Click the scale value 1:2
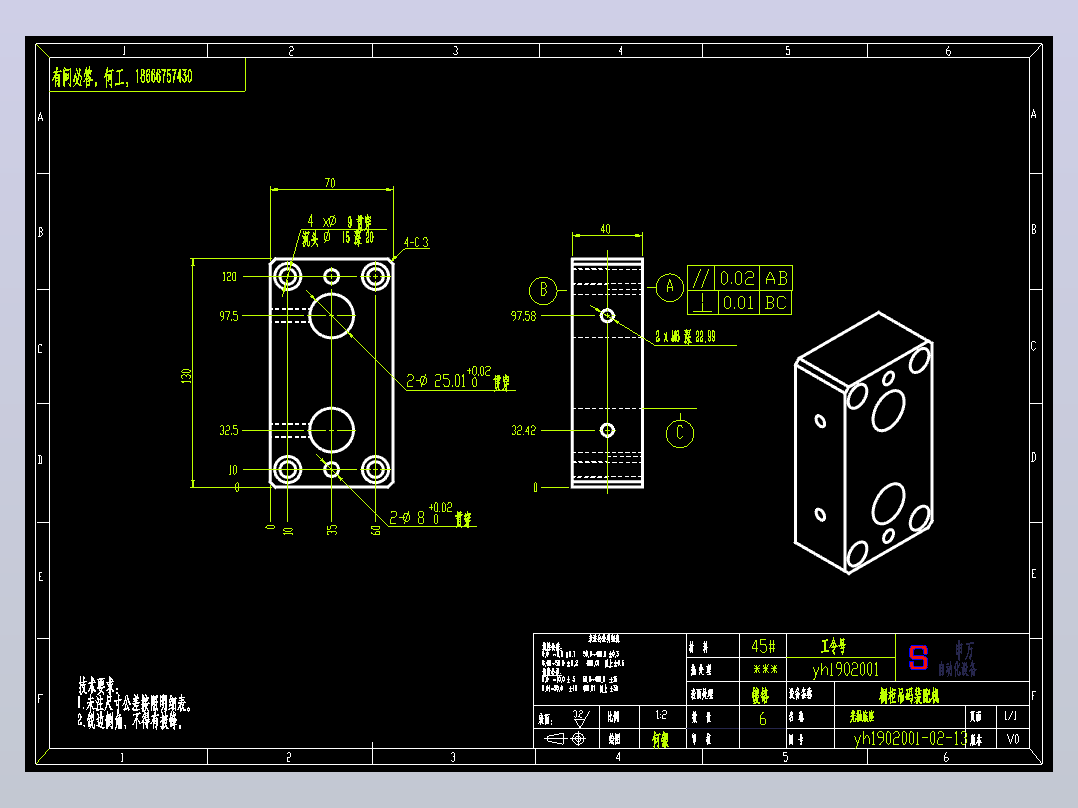The width and height of the screenshot is (1078, 808). [x=661, y=715]
